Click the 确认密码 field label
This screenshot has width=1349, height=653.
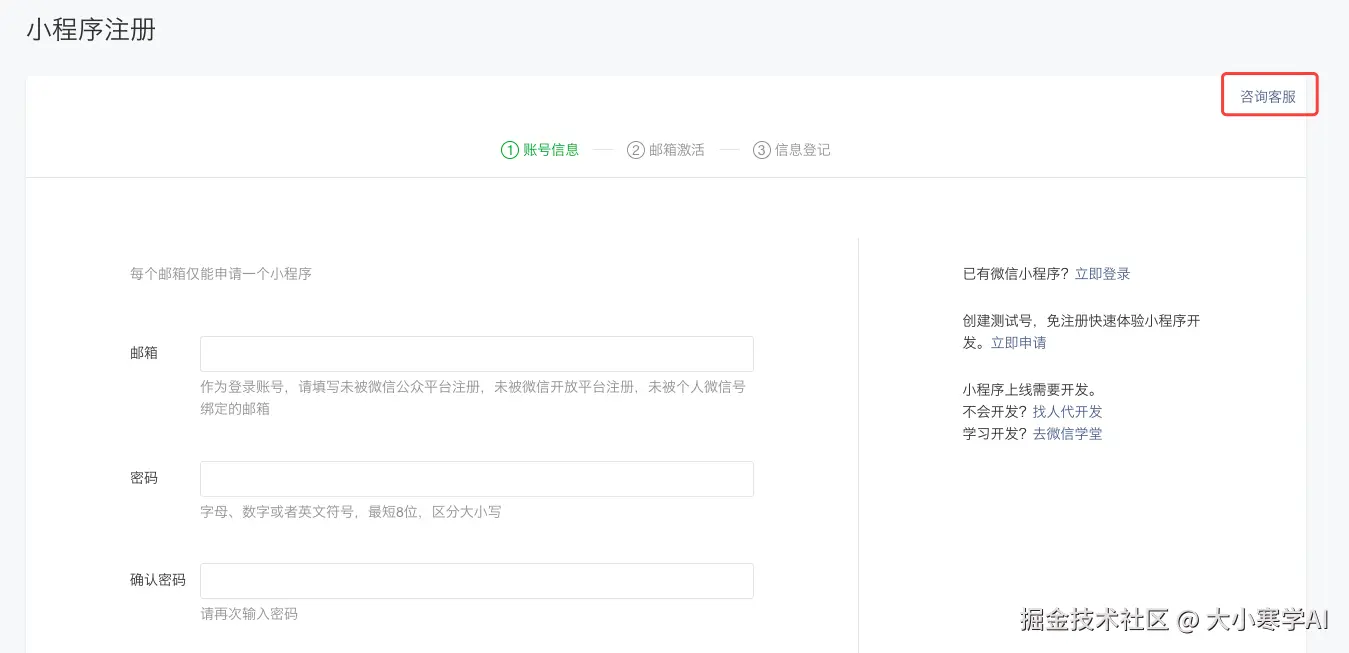click(x=158, y=580)
